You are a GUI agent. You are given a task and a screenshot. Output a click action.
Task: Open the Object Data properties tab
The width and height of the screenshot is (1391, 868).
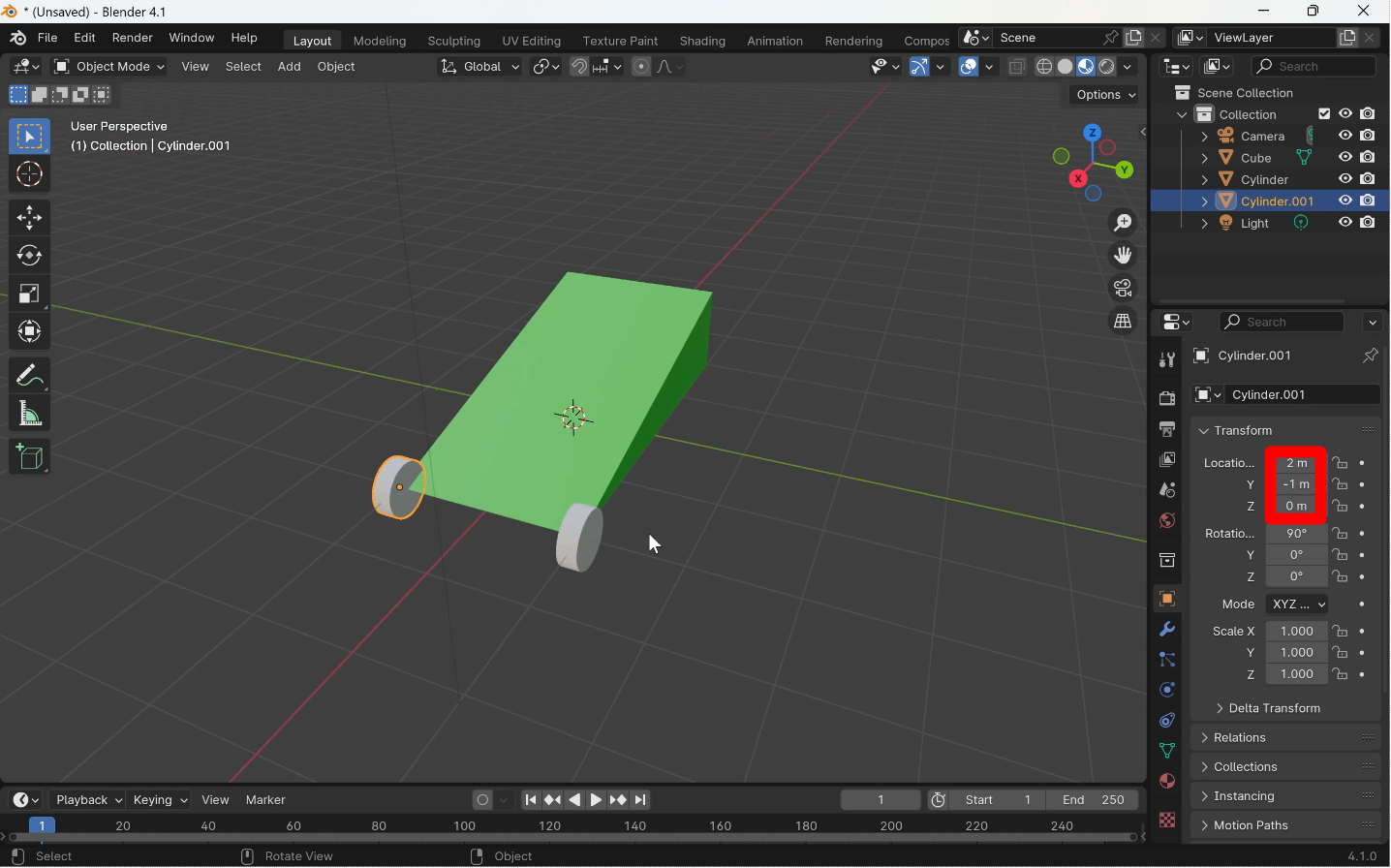(1167, 751)
